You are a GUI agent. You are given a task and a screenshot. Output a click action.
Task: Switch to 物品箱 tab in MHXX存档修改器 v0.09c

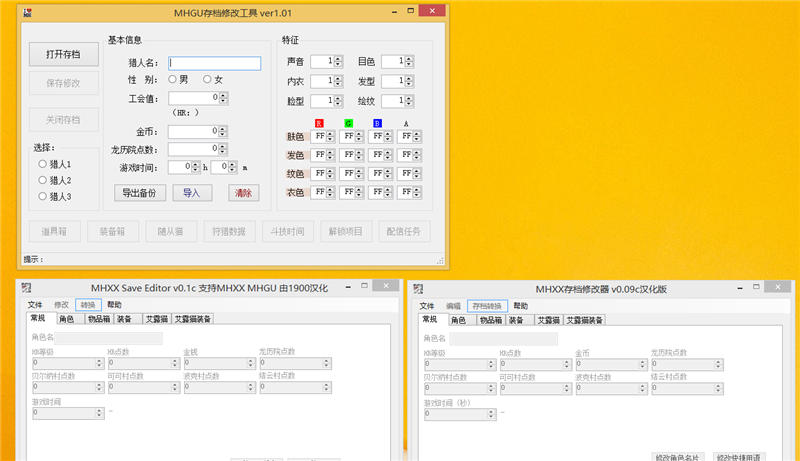[x=491, y=320]
